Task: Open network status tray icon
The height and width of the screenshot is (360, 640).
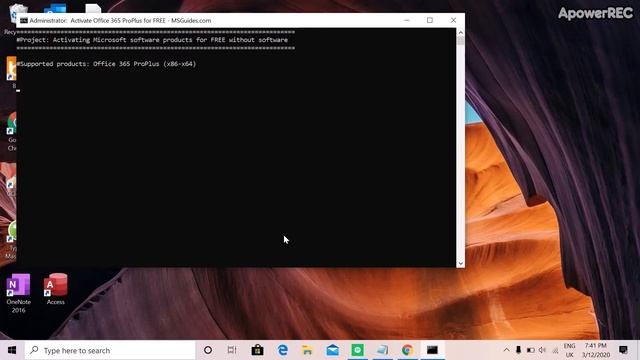Action: pyautogui.click(x=555, y=350)
